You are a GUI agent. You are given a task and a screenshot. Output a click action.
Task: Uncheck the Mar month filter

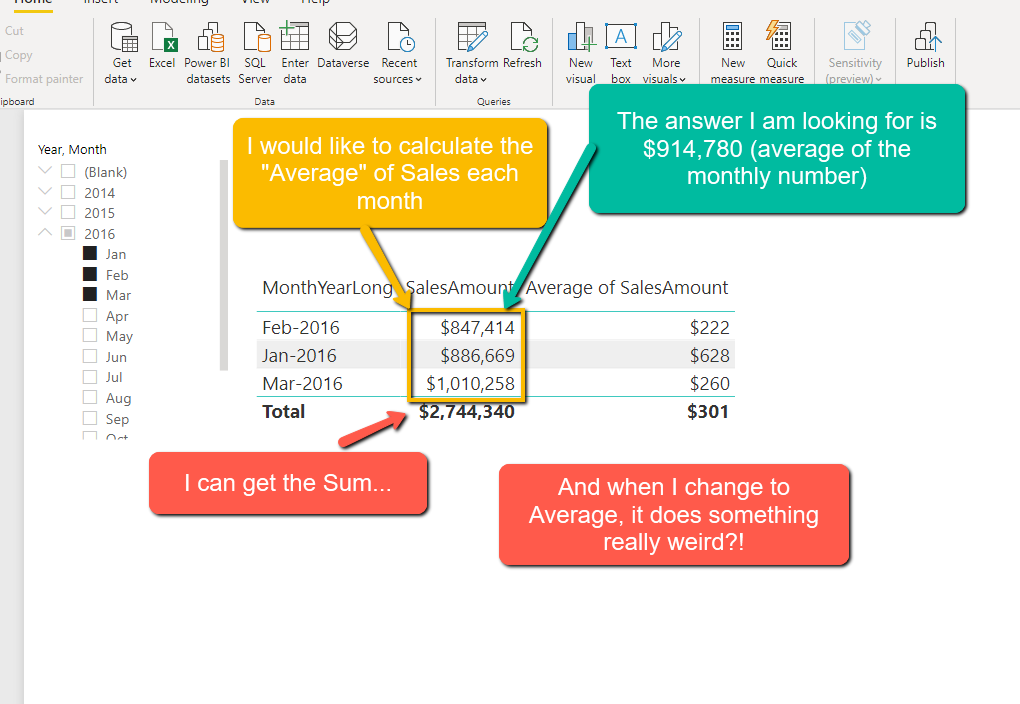pos(87,294)
